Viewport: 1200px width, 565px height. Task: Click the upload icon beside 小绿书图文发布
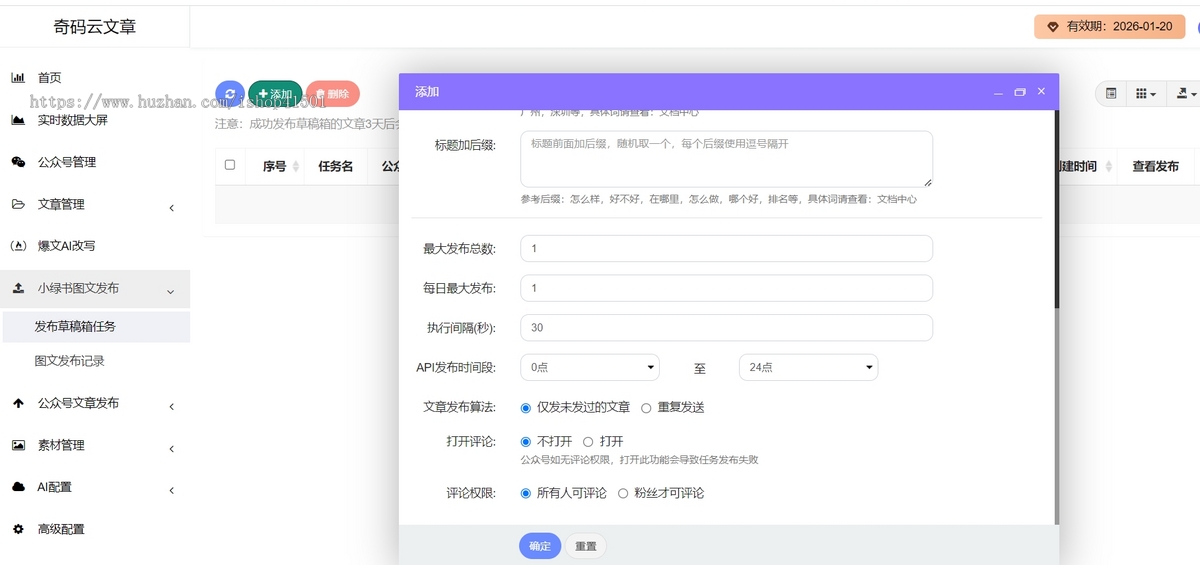tap(18, 288)
